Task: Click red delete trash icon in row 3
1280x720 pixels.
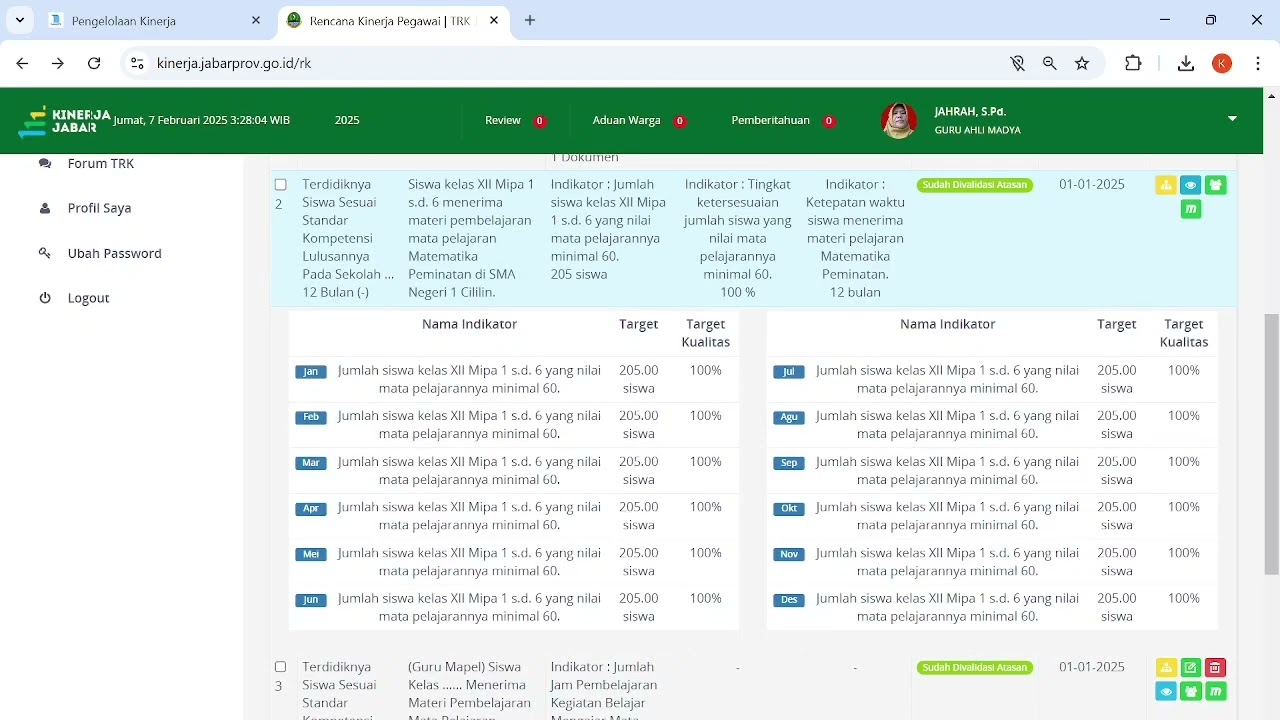Action: pyautogui.click(x=1215, y=668)
